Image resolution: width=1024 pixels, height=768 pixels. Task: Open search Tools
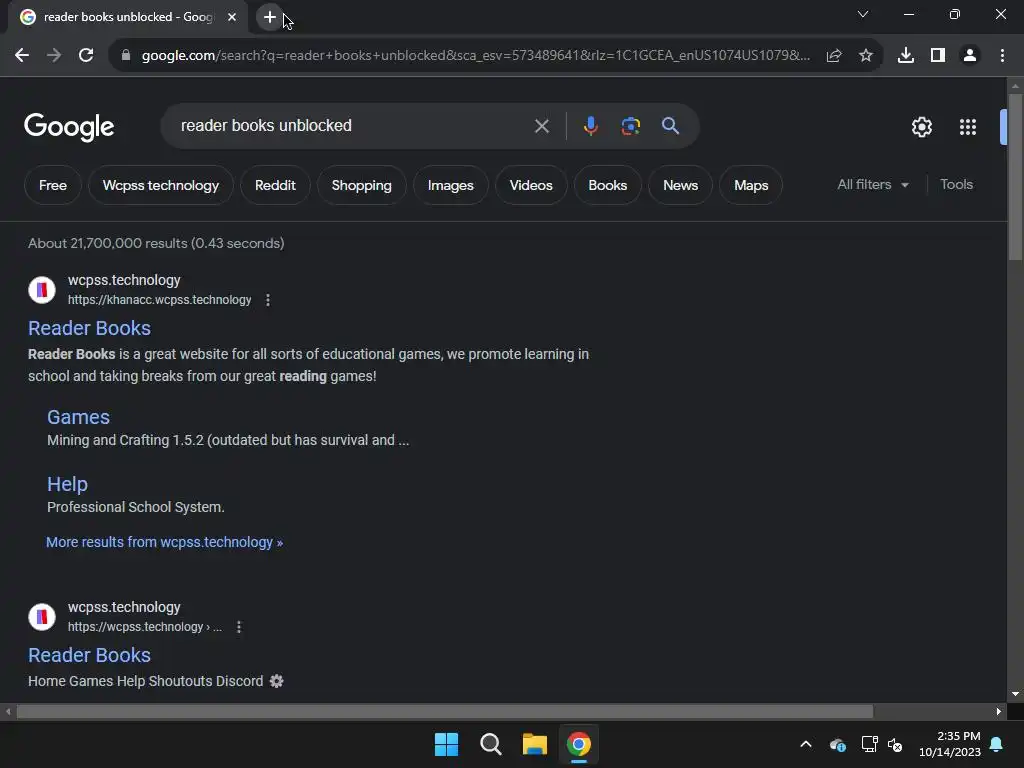(956, 185)
